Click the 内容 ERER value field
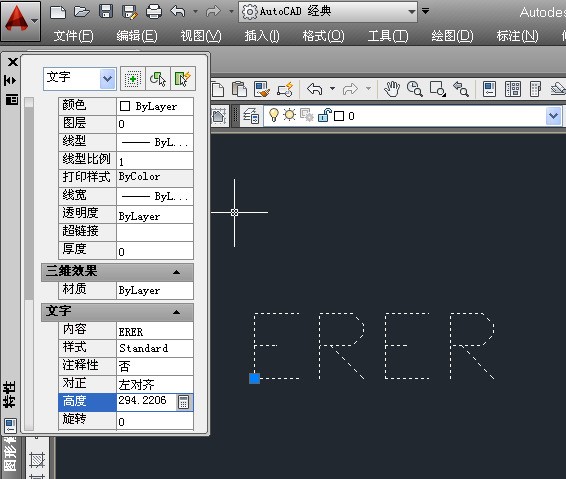This screenshot has width=566, height=479. [x=155, y=330]
